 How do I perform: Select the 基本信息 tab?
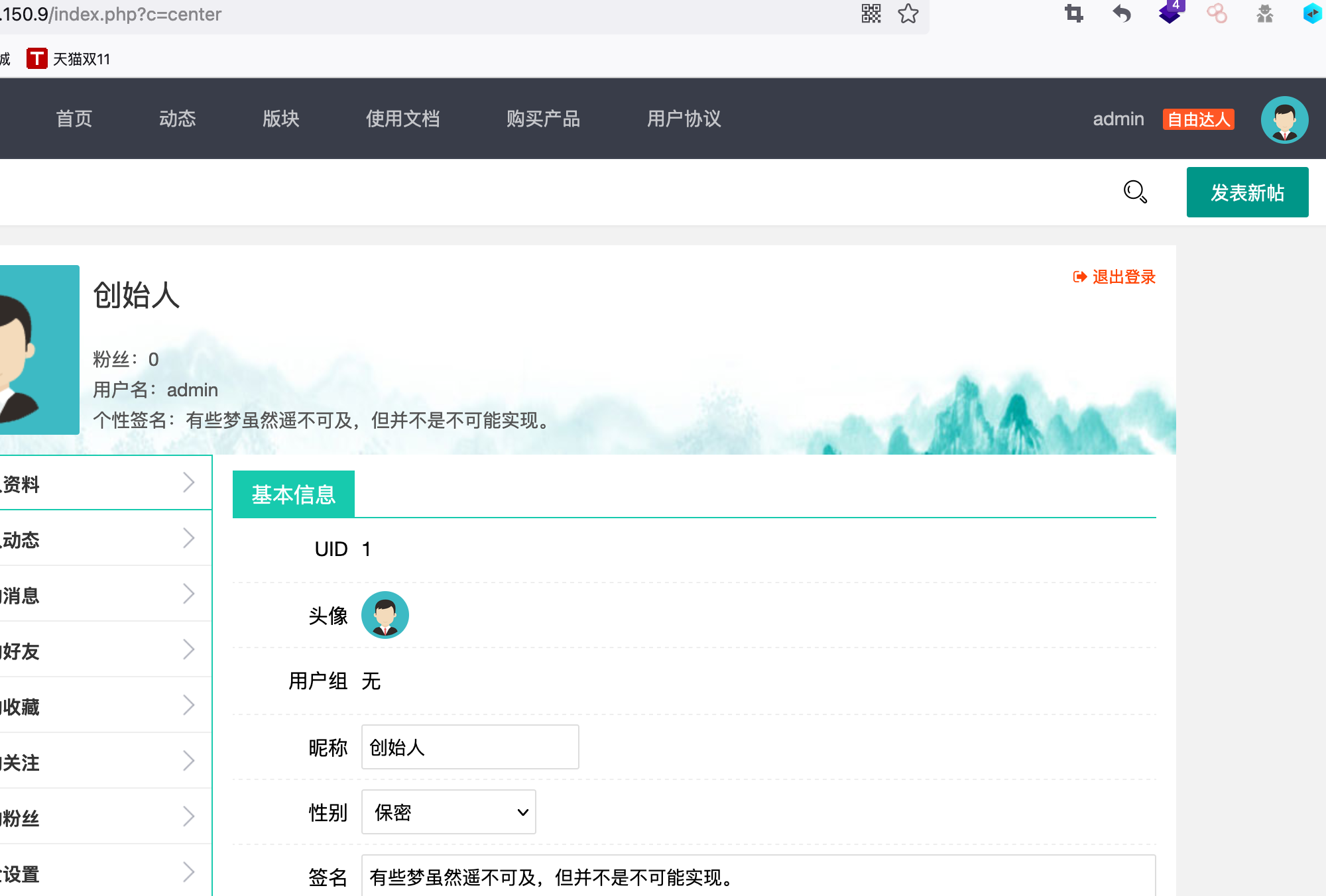pyautogui.click(x=293, y=494)
